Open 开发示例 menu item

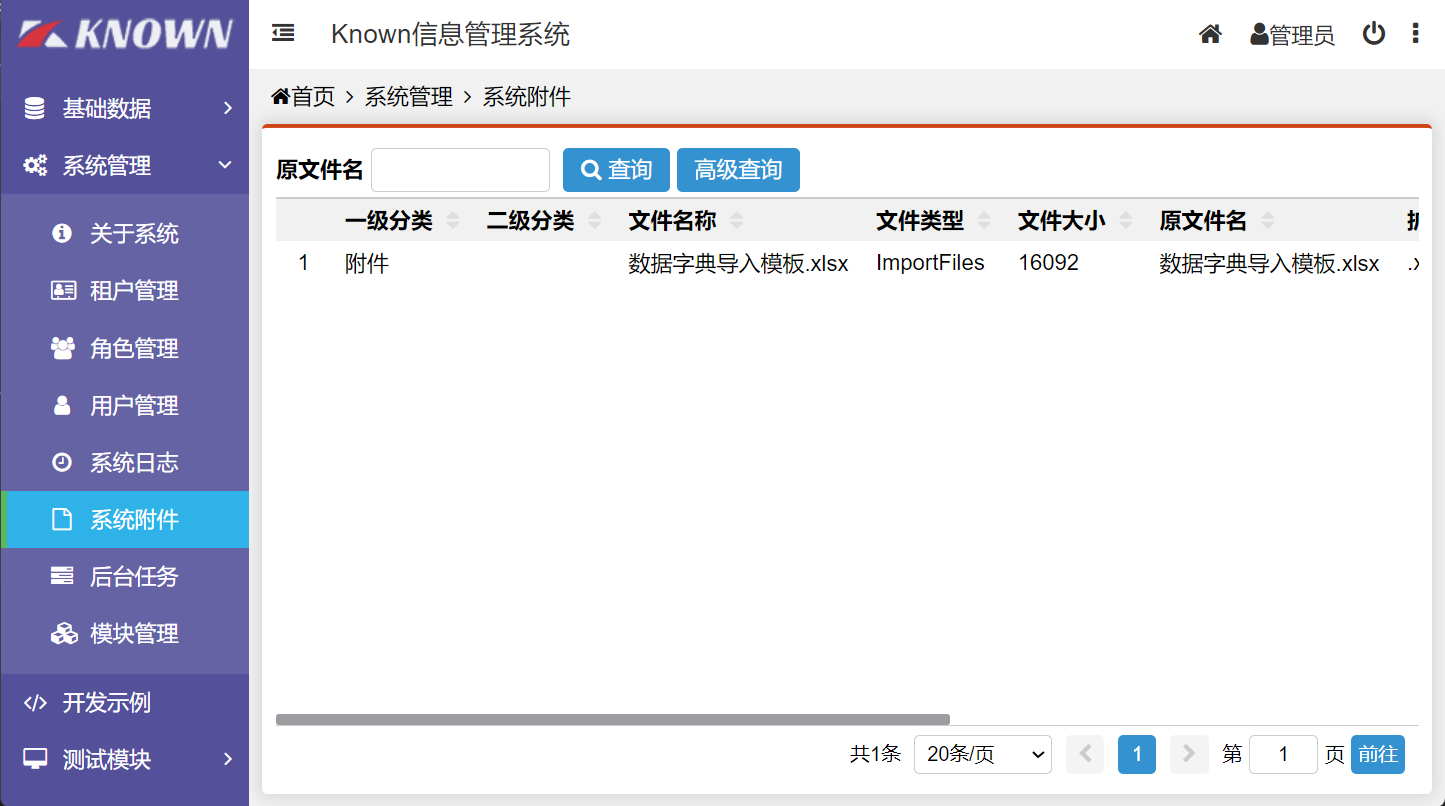click(125, 702)
